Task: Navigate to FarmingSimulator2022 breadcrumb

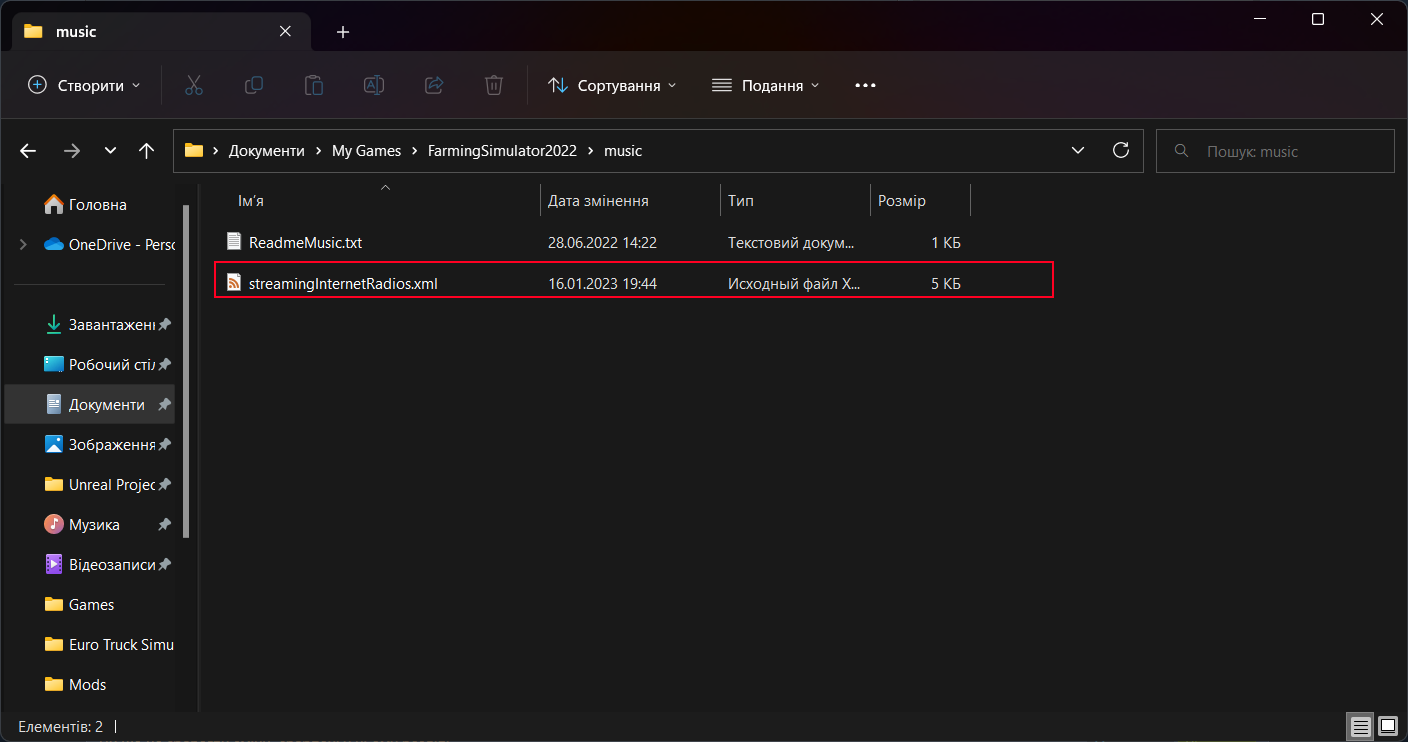Action: (502, 151)
